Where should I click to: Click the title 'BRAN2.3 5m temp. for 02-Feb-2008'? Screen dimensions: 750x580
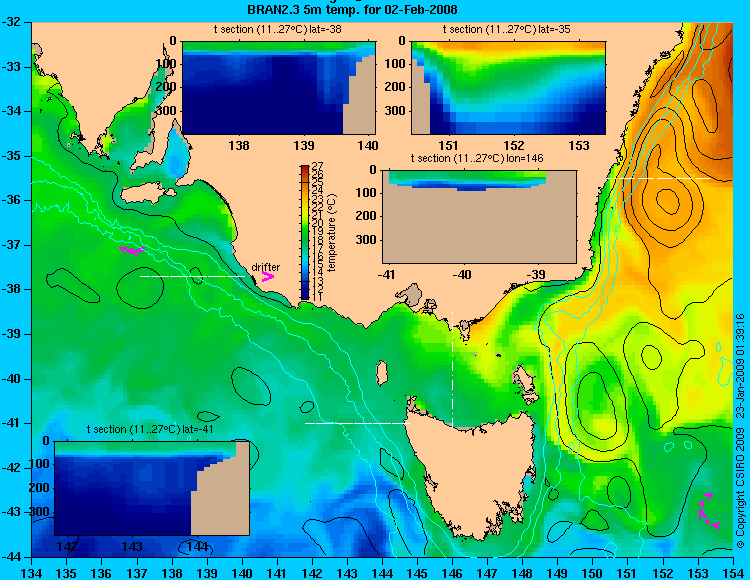click(352, 9)
